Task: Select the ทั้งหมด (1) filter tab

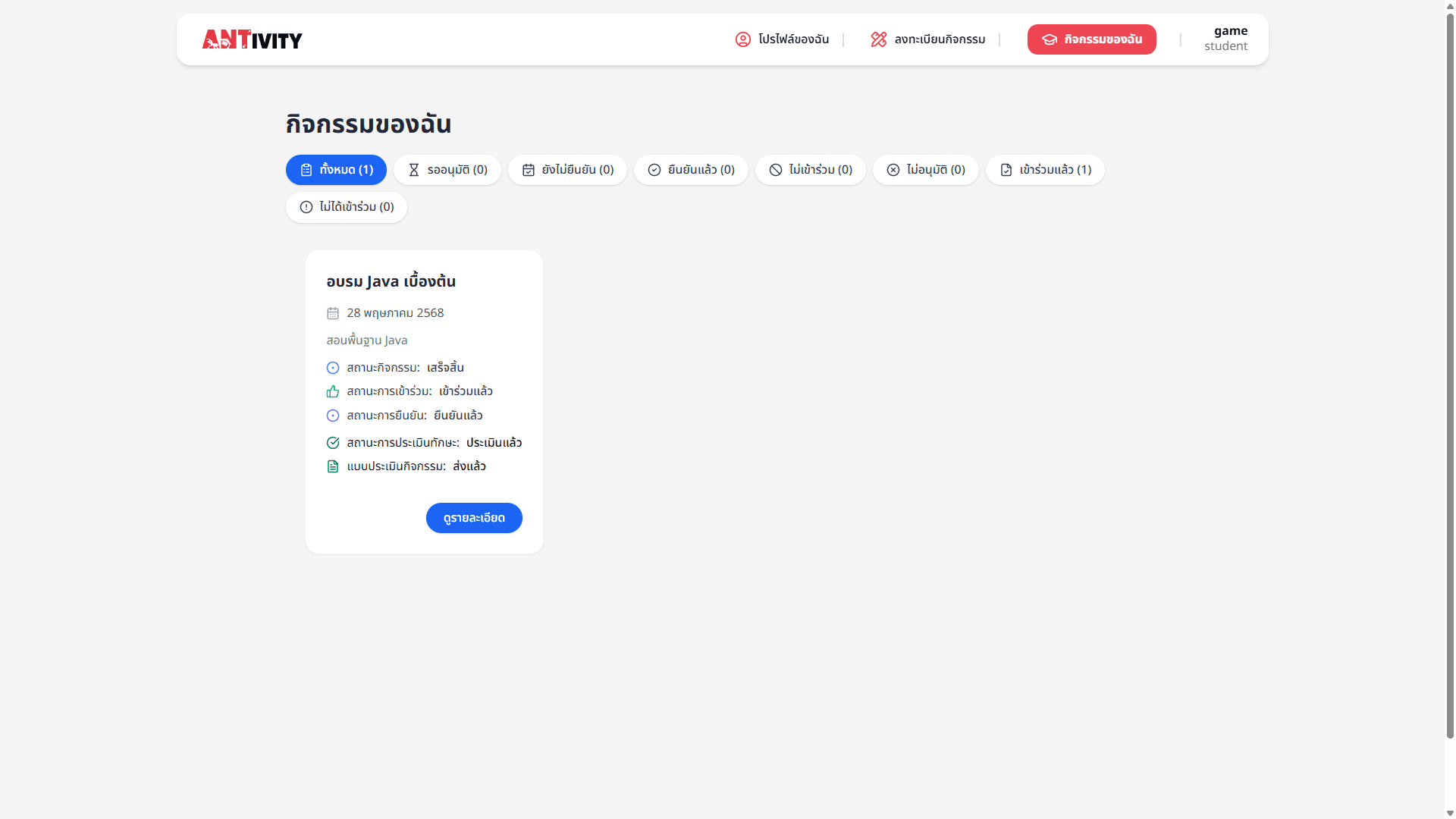Action: tap(336, 170)
